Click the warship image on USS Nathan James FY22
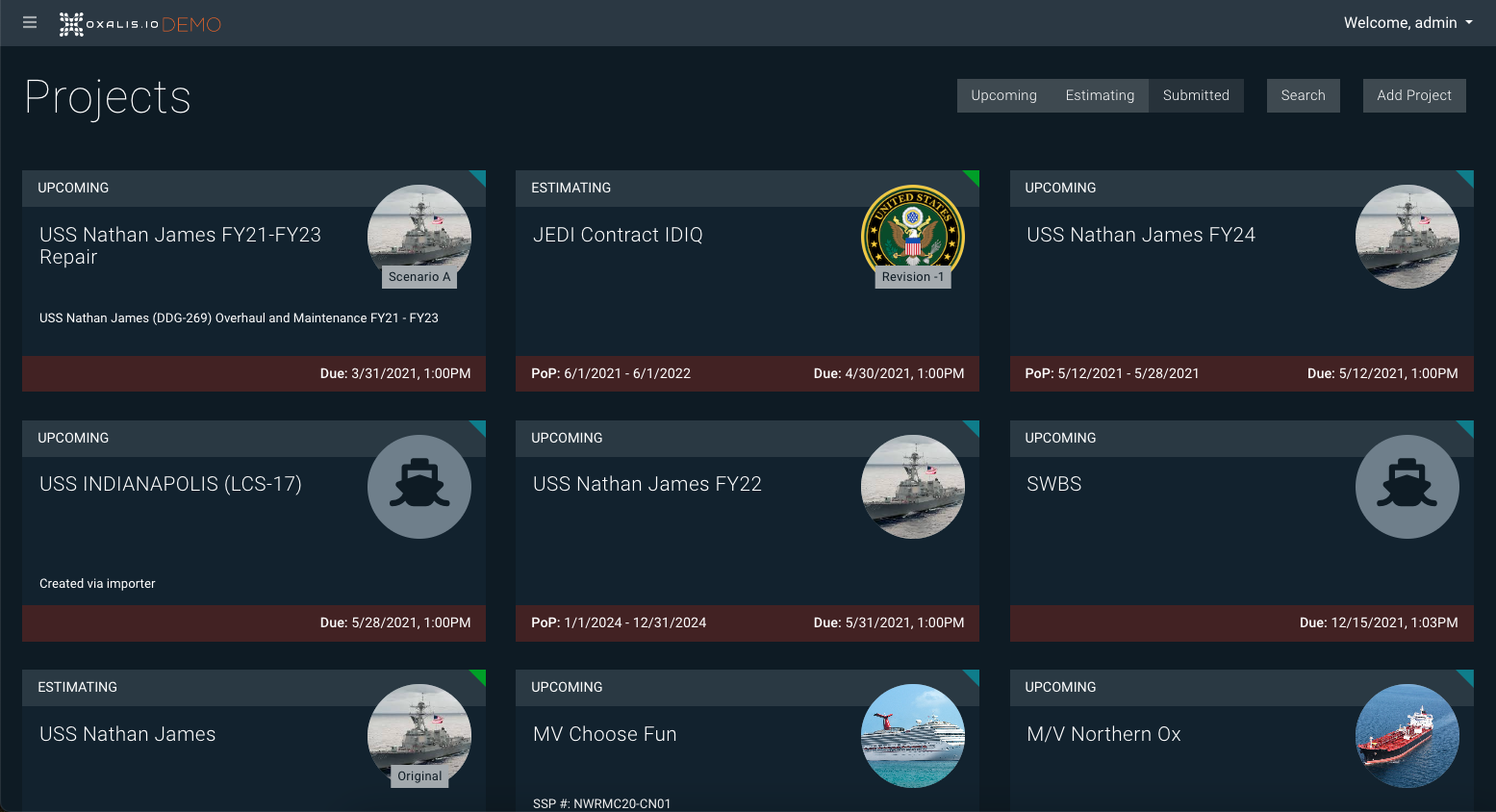The height and width of the screenshot is (812, 1496). (x=912, y=486)
